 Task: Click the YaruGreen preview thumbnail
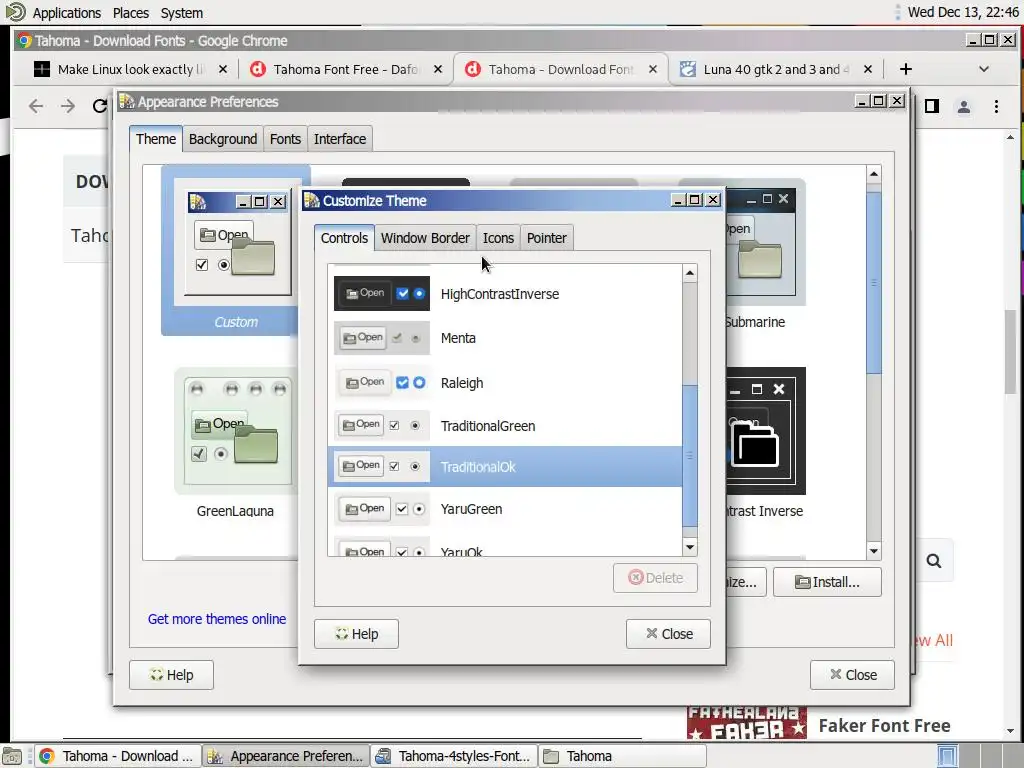pyautogui.click(x=381, y=508)
